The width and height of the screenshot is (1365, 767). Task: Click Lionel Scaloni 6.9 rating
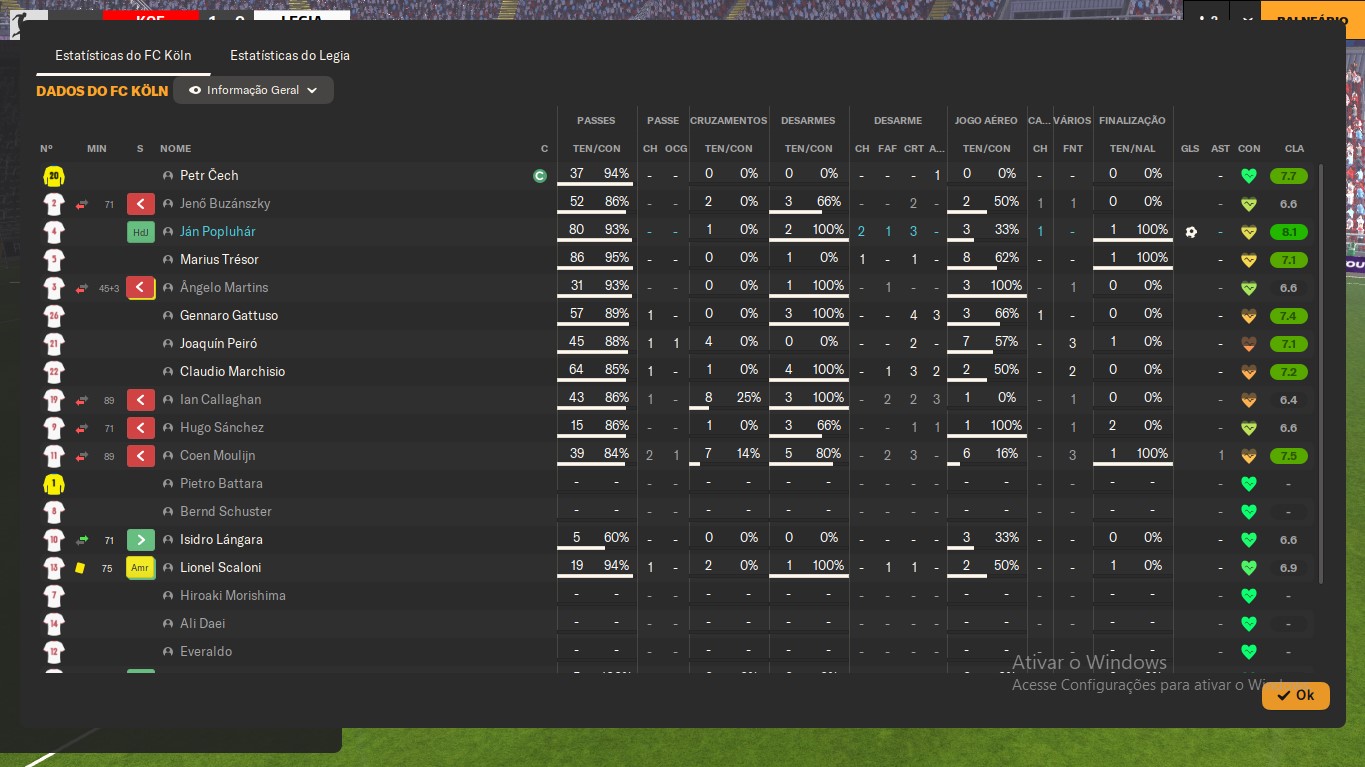1288,568
